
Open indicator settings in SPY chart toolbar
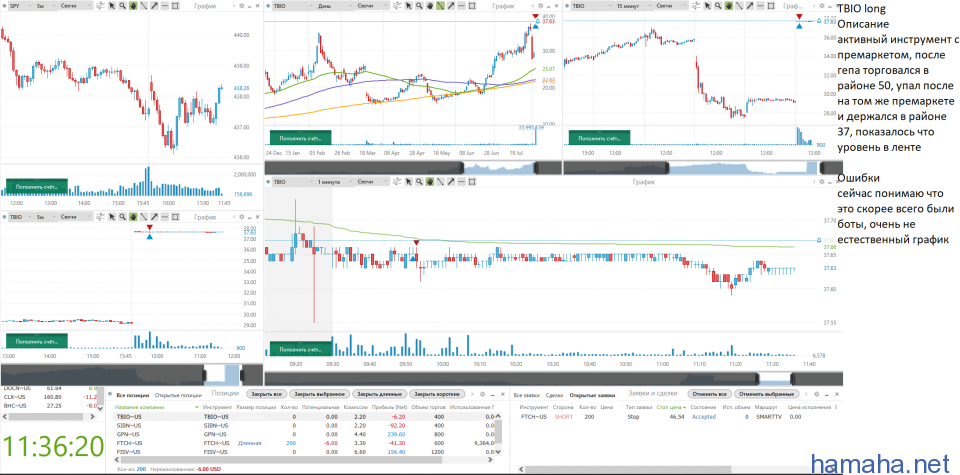point(100,6)
